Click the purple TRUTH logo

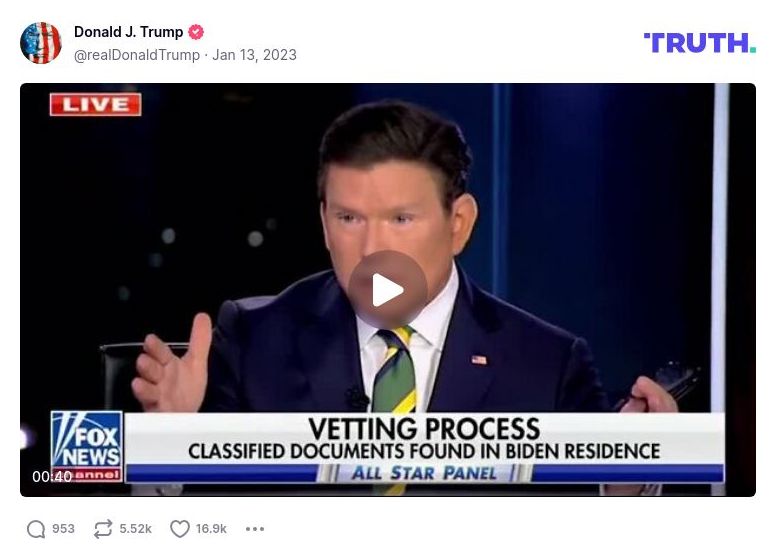click(x=699, y=43)
